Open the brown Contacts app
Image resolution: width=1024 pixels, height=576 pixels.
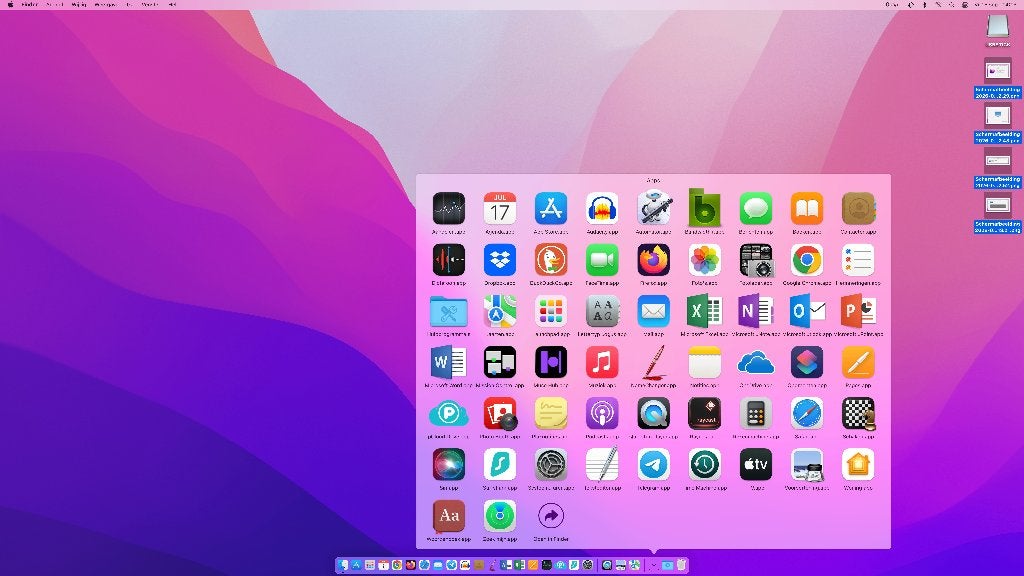pyautogui.click(x=858, y=209)
